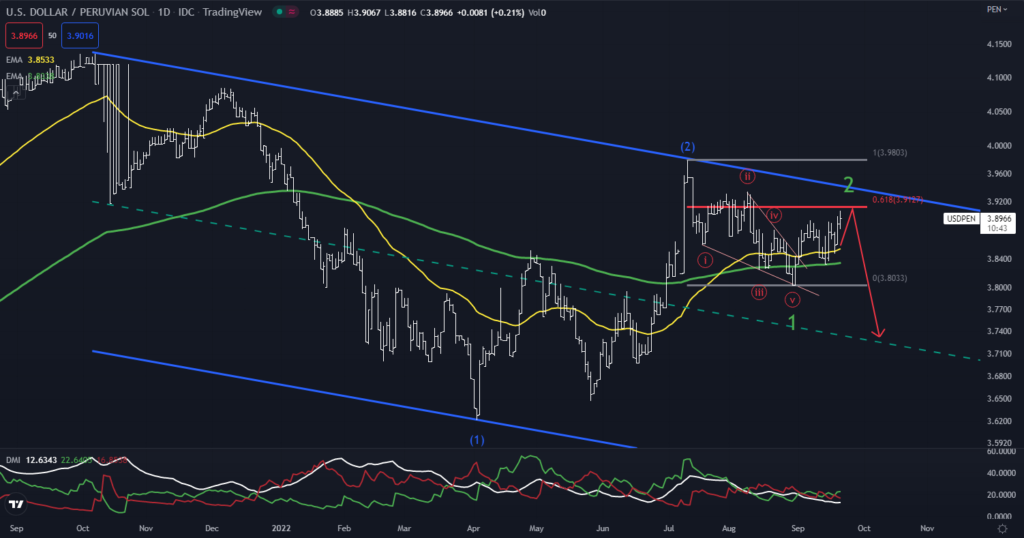The width and height of the screenshot is (1024, 538).
Task: Click the circled red wave v marker
Action: click(x=792, y=300)
